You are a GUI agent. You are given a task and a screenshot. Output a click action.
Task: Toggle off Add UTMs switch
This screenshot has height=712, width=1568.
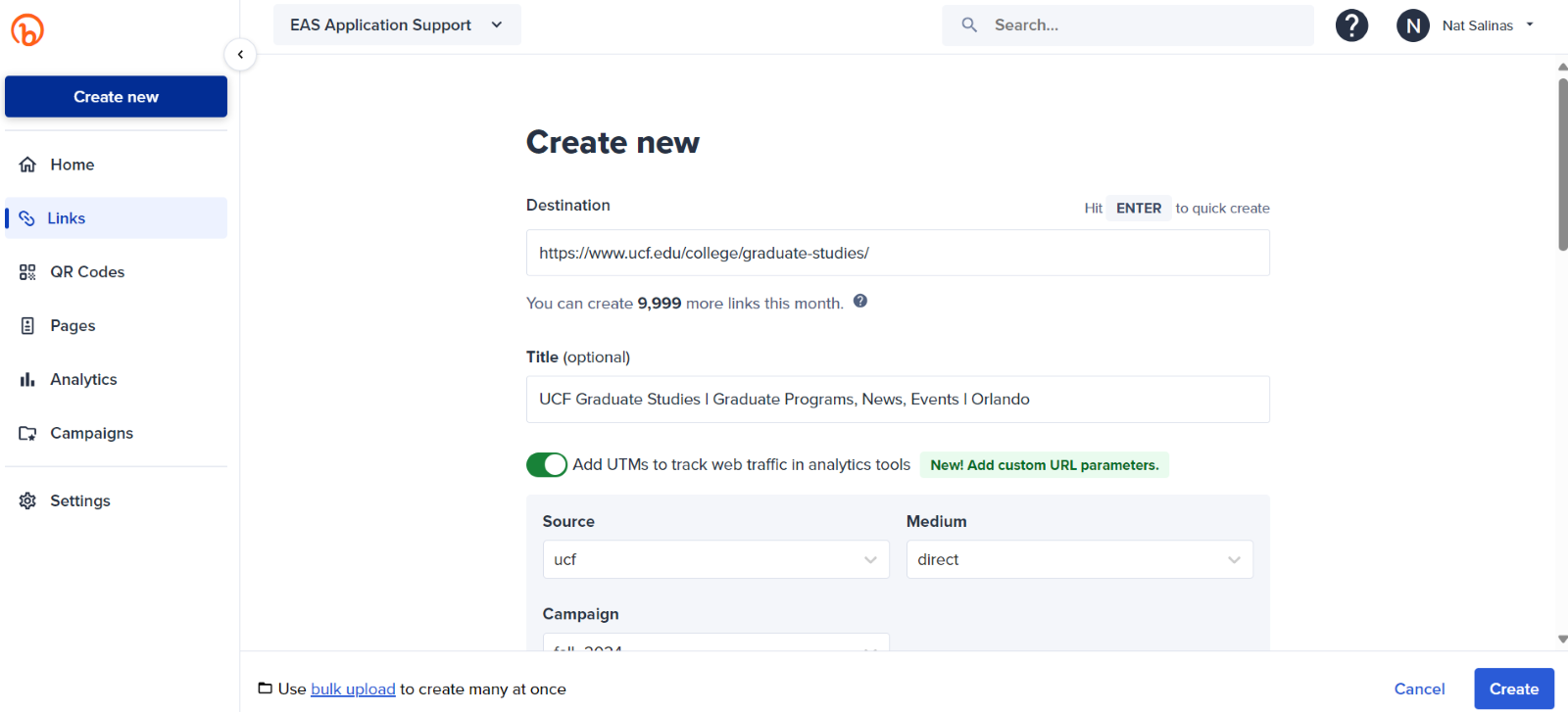[547, 464]
